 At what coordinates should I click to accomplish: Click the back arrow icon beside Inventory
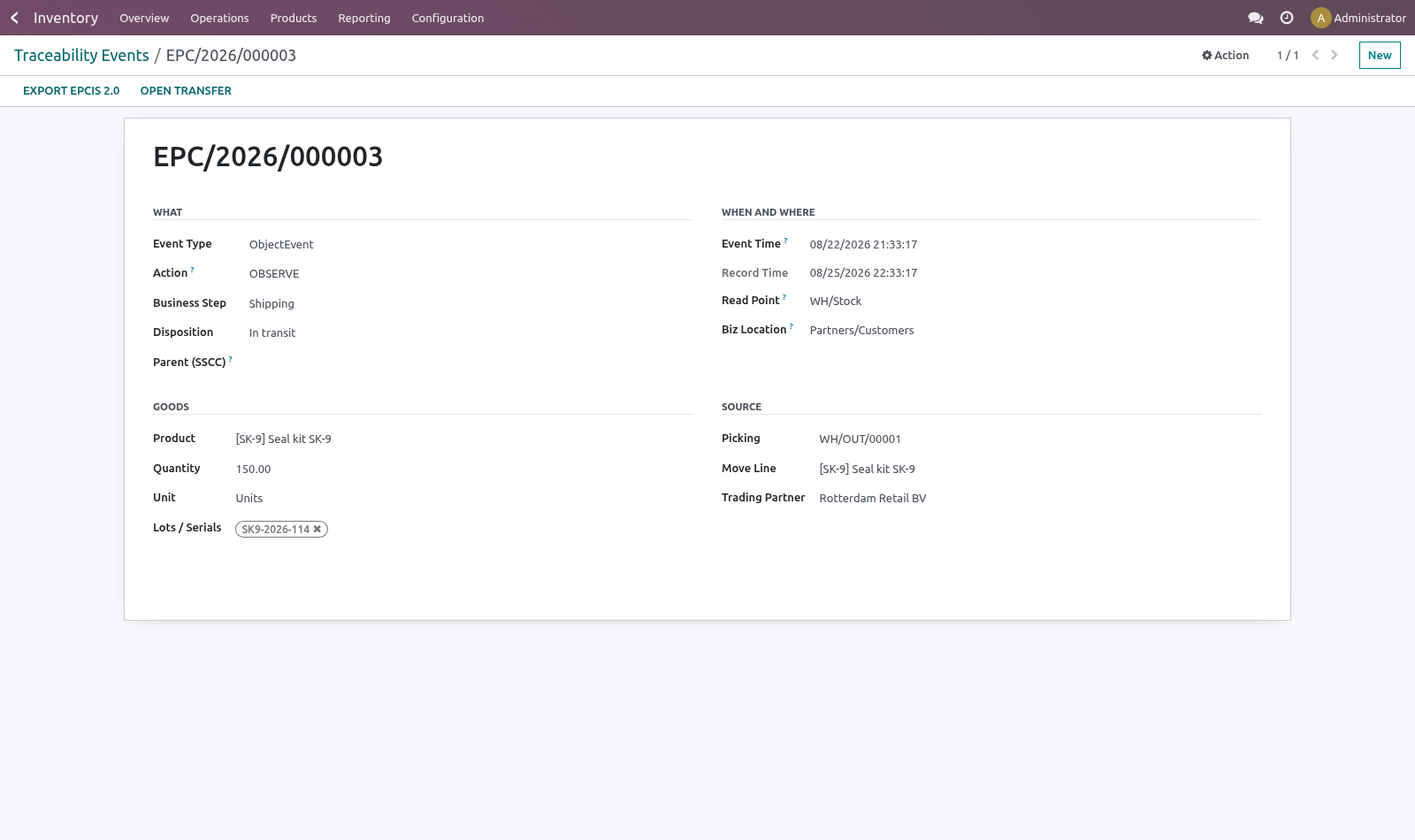point(14,18)
